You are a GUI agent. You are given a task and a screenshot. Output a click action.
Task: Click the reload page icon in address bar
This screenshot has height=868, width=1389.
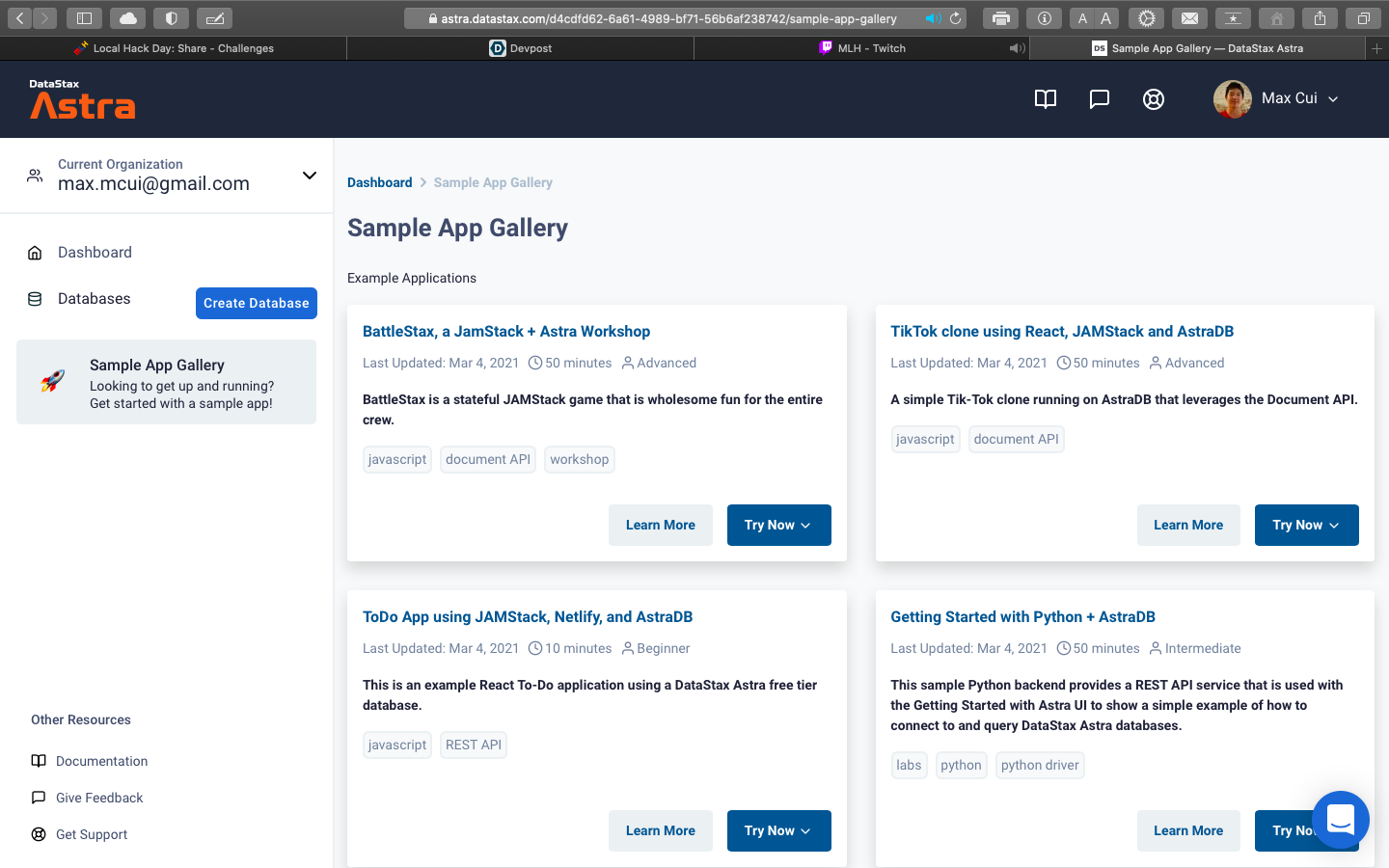956,18
